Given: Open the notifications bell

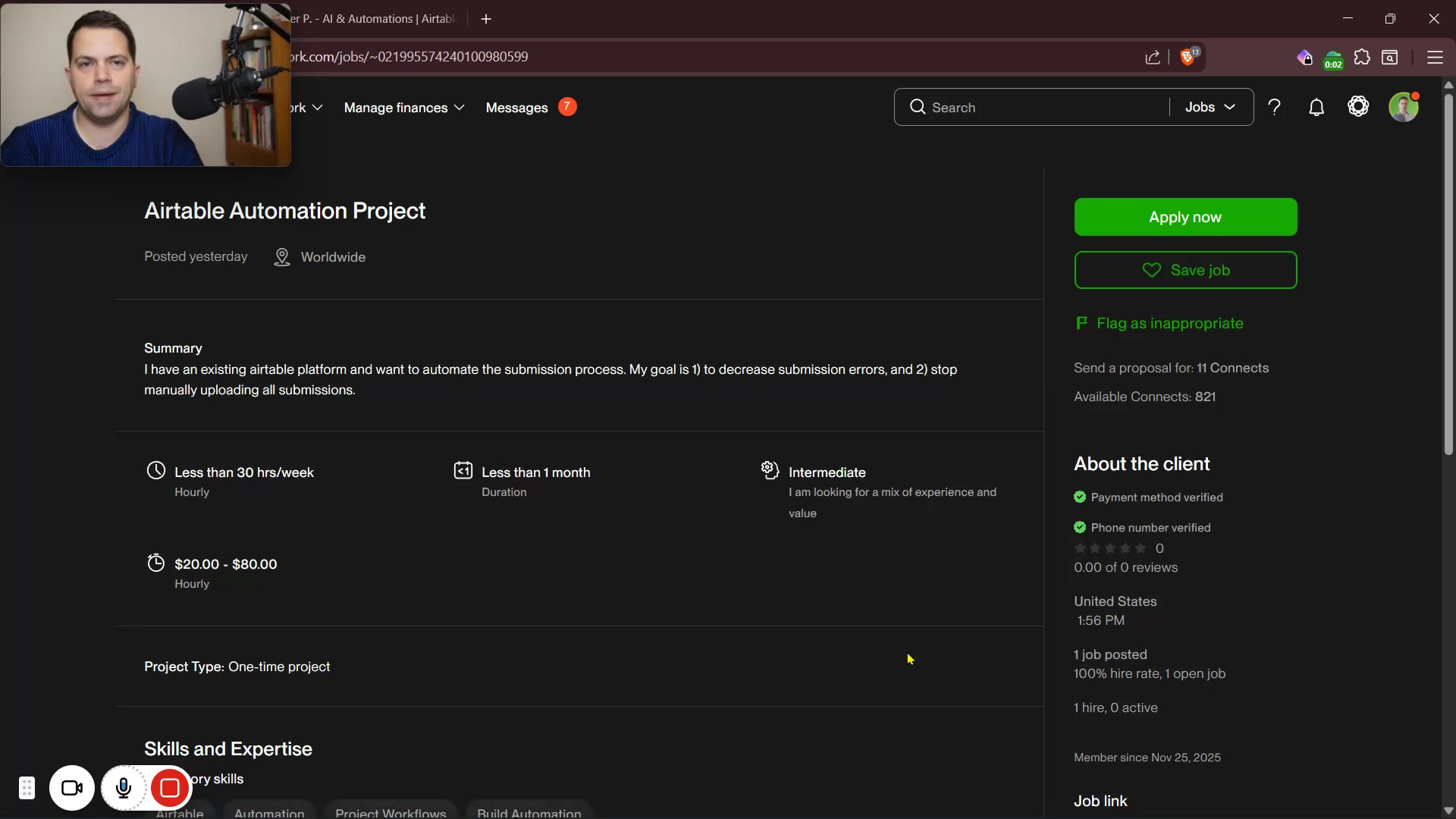Looking at the screenshot, I should 1316,108.
